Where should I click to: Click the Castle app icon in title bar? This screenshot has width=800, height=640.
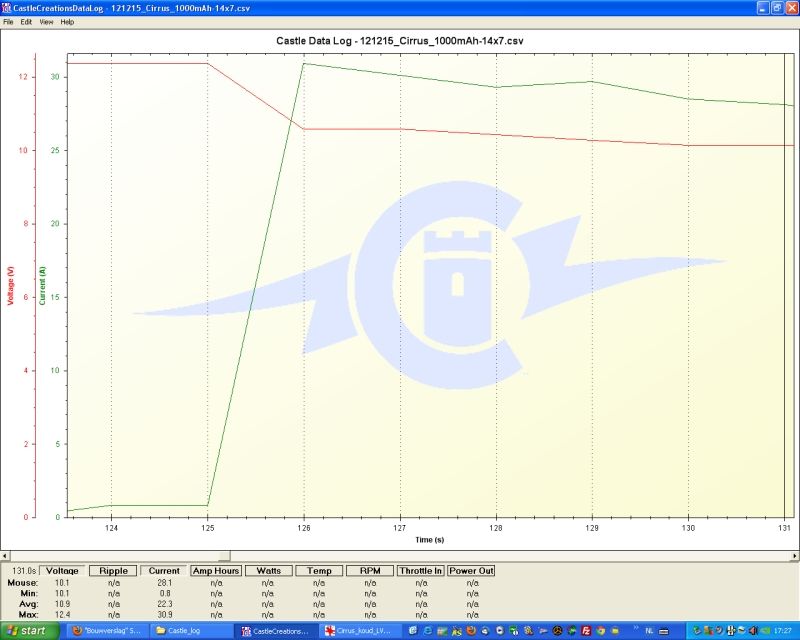7,8
